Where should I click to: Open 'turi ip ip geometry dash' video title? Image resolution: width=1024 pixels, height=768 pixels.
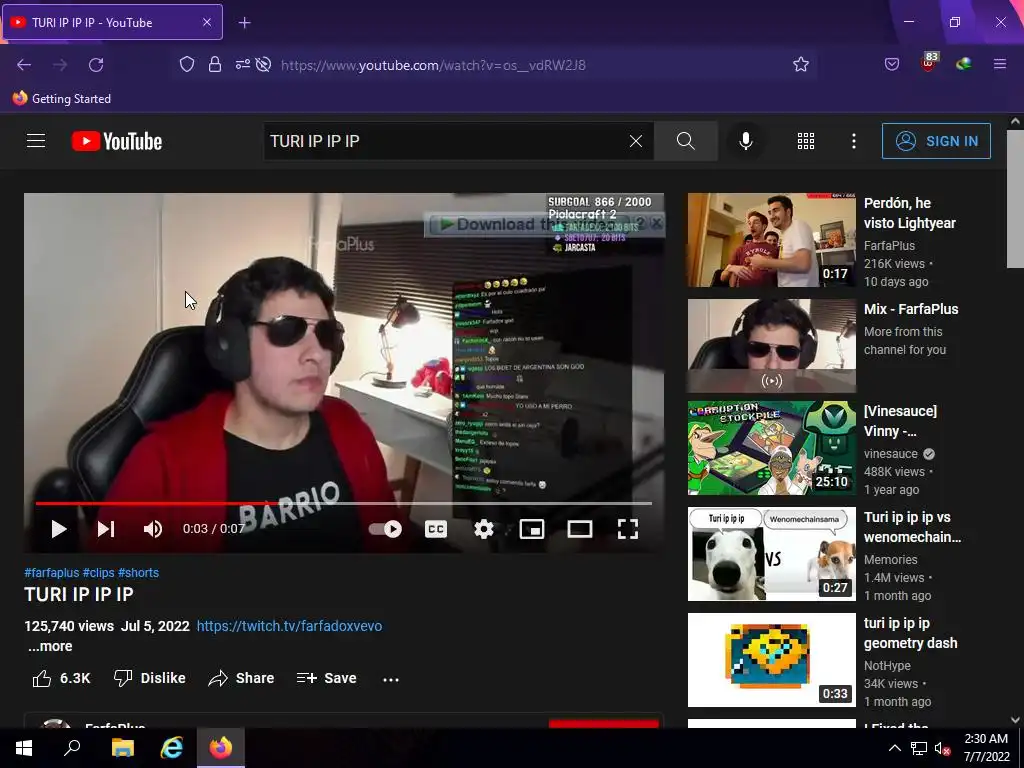(x=910, y=633)
